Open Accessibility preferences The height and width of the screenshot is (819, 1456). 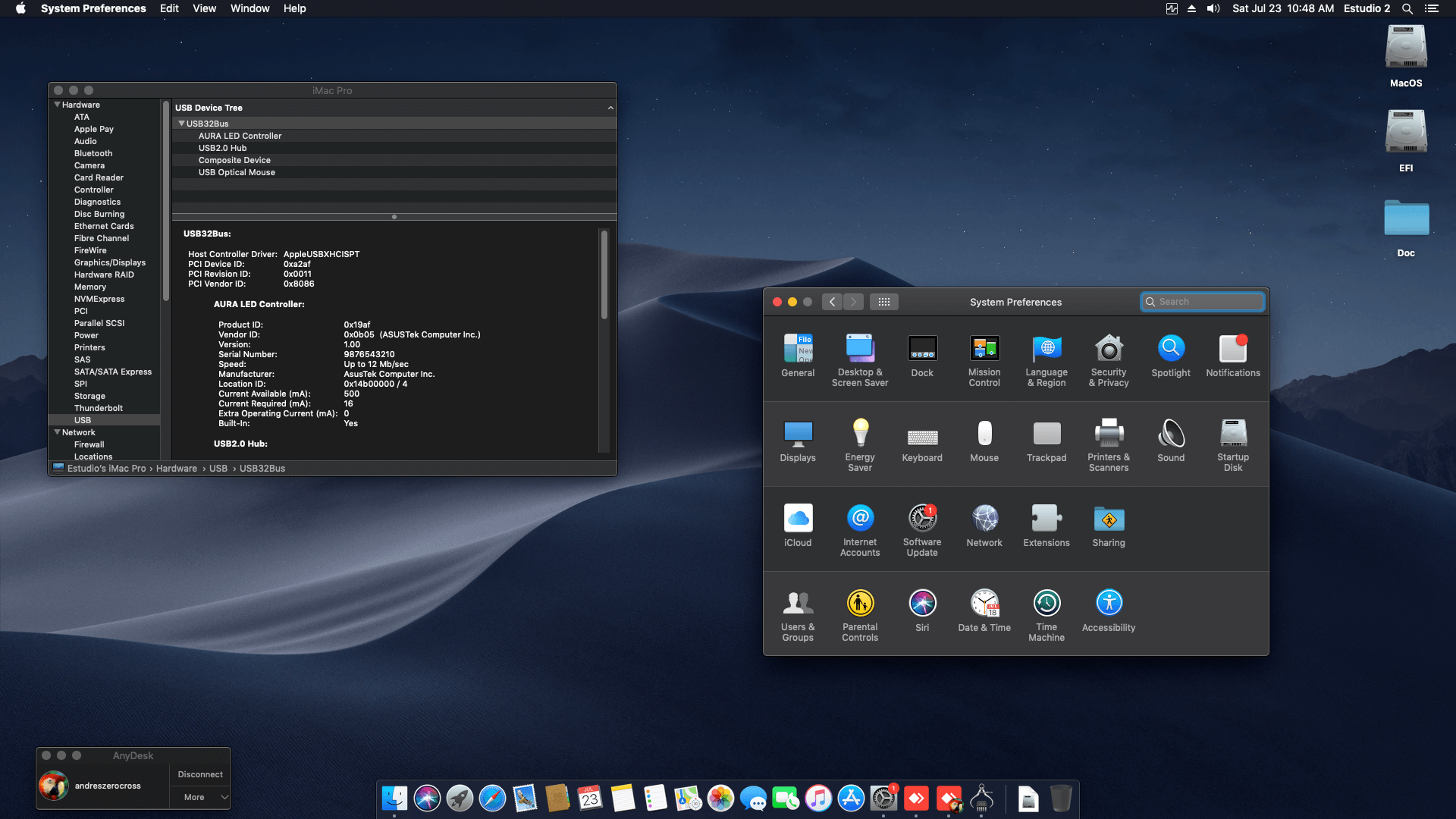click(1109, 603)
